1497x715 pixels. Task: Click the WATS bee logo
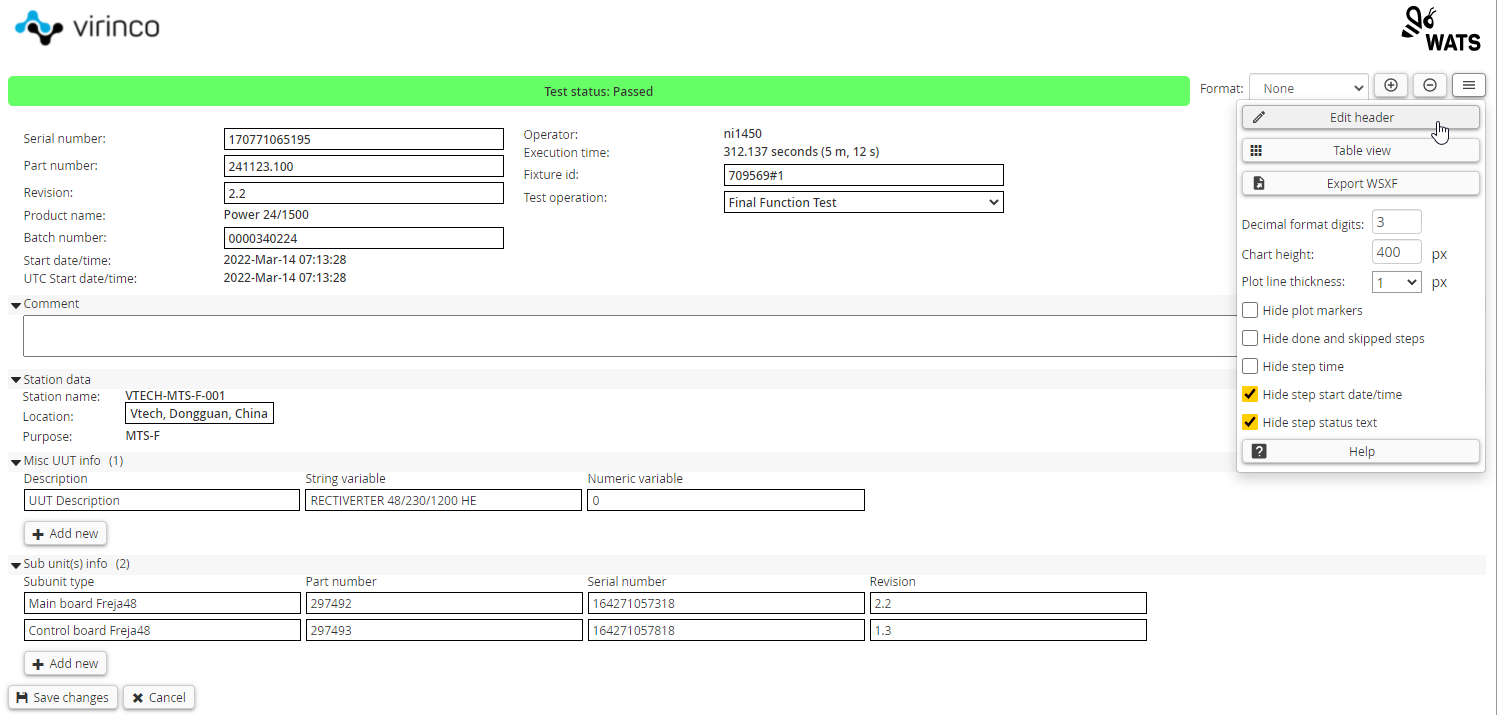[1440, 29]
